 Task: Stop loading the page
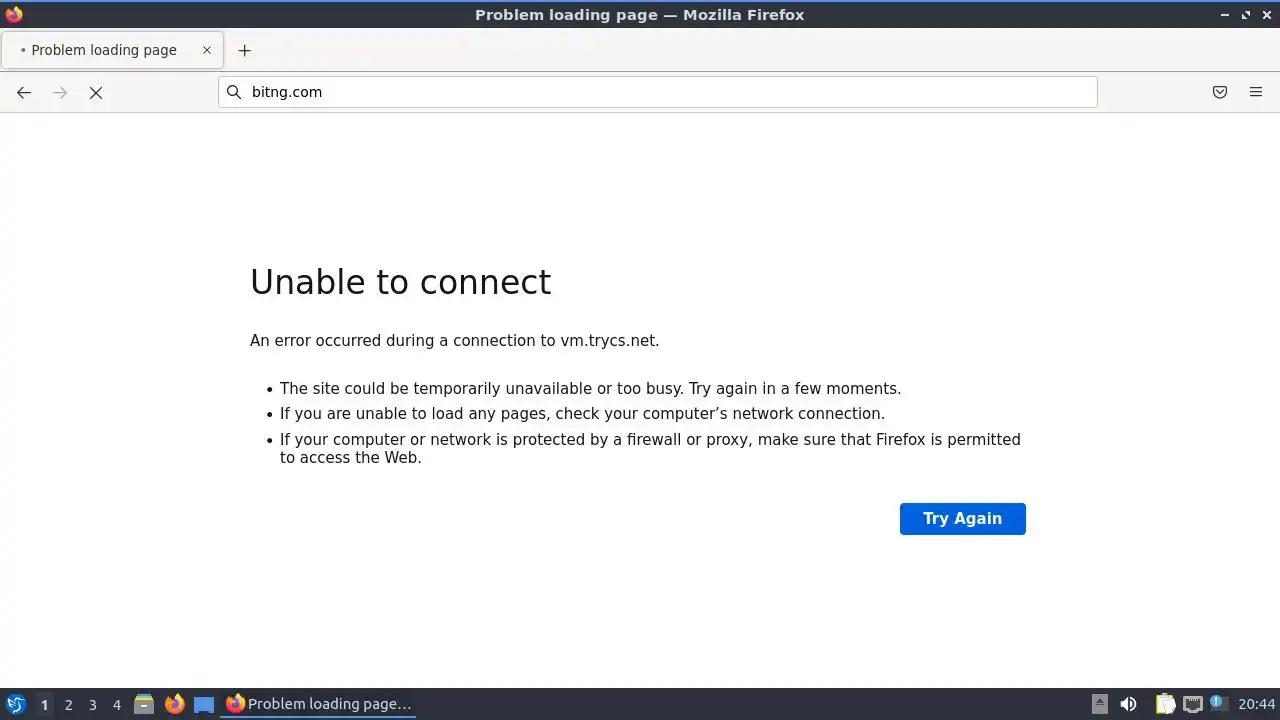click(96, 92)
